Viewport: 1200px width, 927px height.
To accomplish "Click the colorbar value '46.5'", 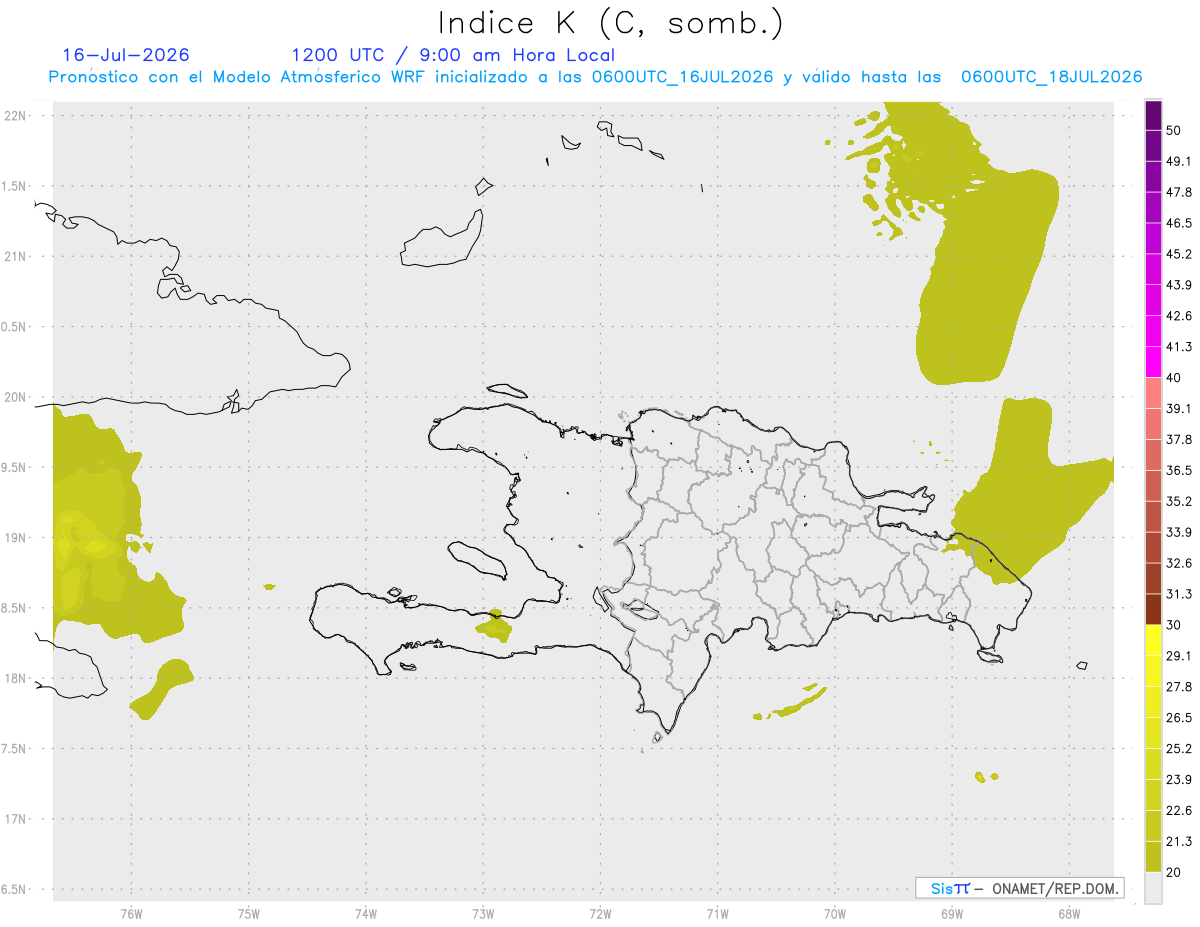I will coord(1179,223).
